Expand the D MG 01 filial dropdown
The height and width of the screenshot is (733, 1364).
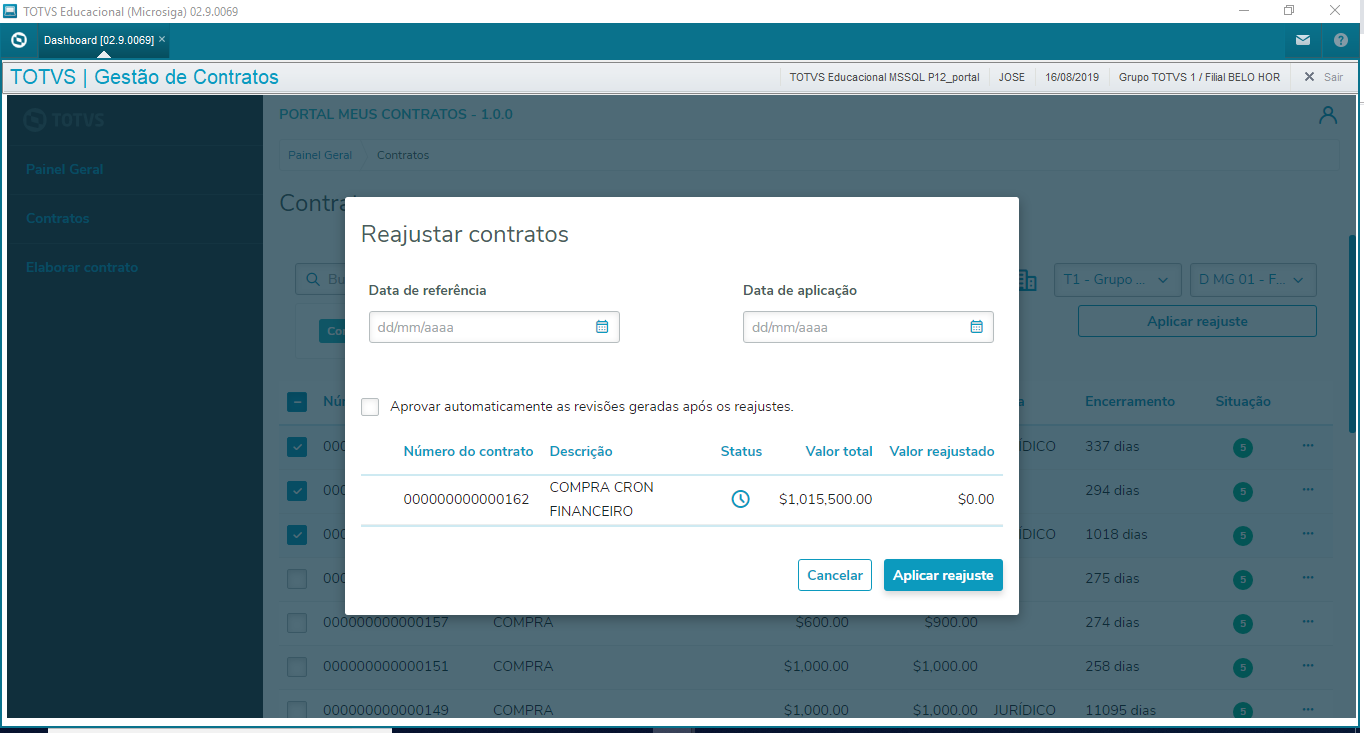[1253, 280]
